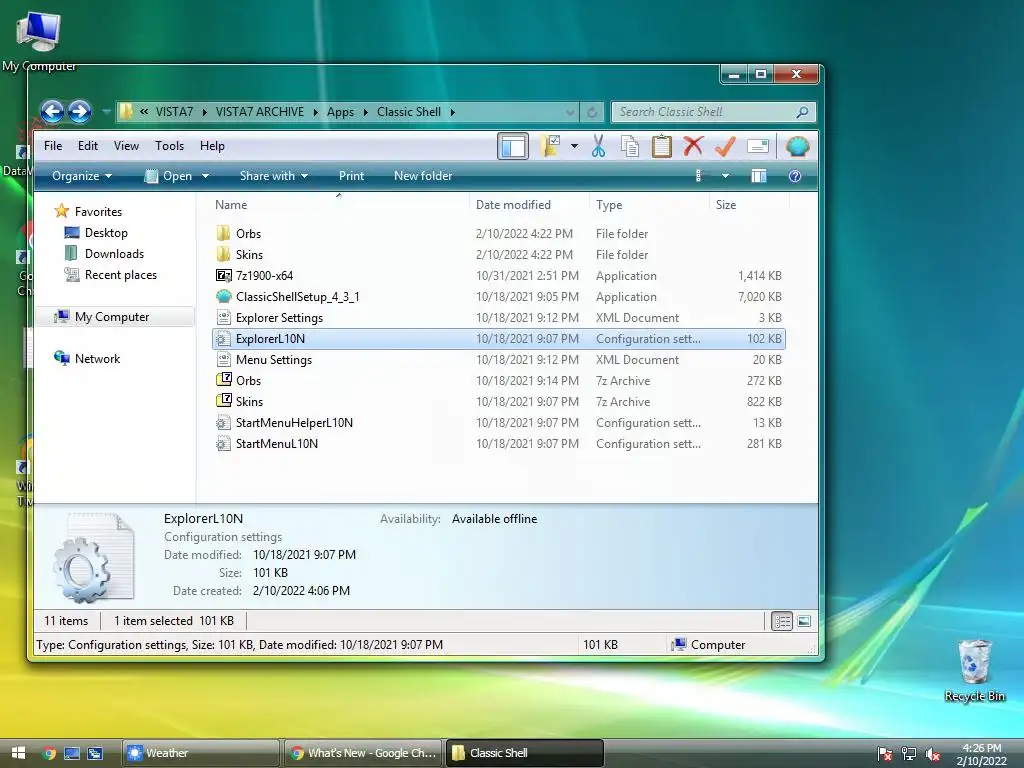Click the change your view icon
The width and height of the screenshot is (1024, 768).
pyautogui.click(x=700, y=176)
